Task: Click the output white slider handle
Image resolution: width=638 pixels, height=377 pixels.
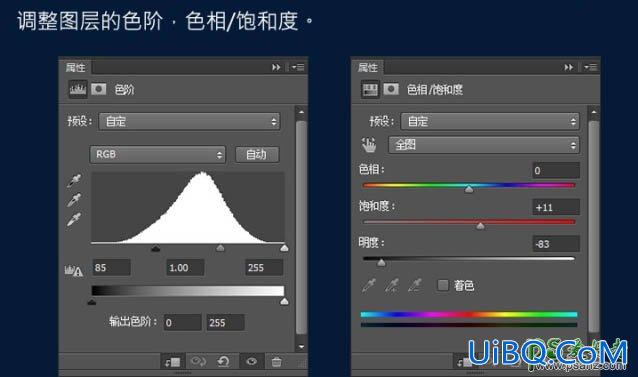Action: pos(284,301)
